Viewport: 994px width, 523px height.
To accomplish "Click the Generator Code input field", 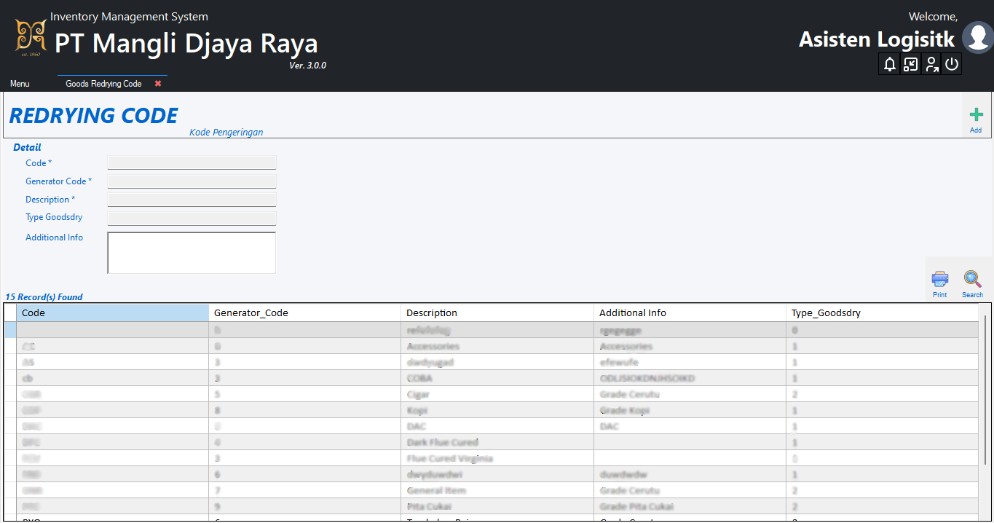I will pyautogui.click(x=191, y=181).
